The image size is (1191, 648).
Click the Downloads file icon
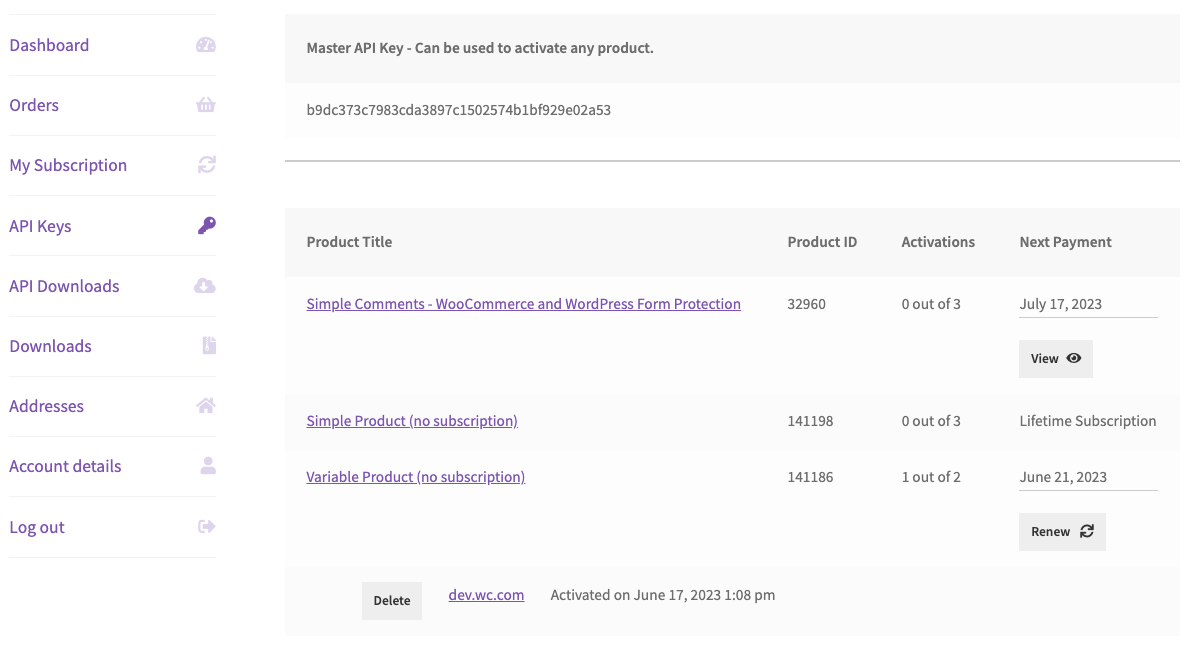208,346
